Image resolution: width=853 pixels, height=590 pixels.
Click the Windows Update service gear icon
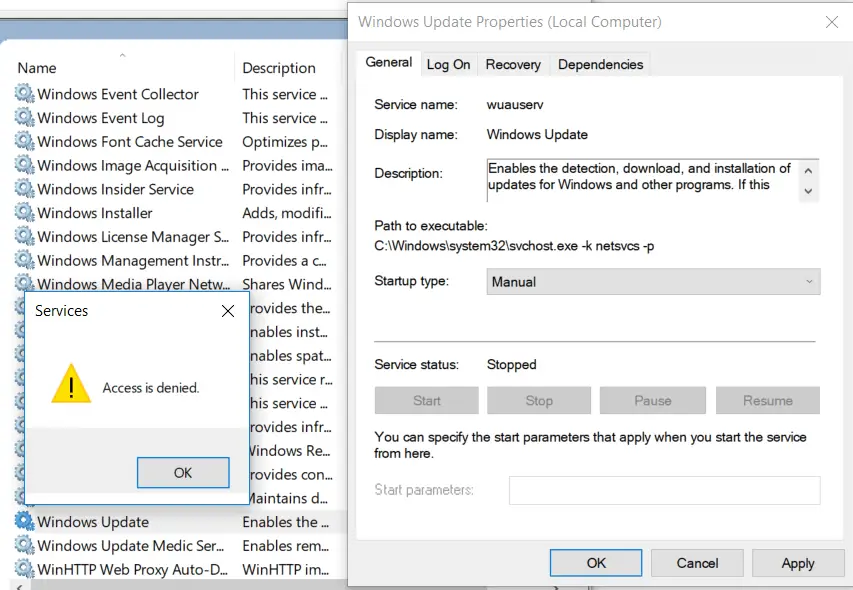pyautogui.click(x=24, y=521)
